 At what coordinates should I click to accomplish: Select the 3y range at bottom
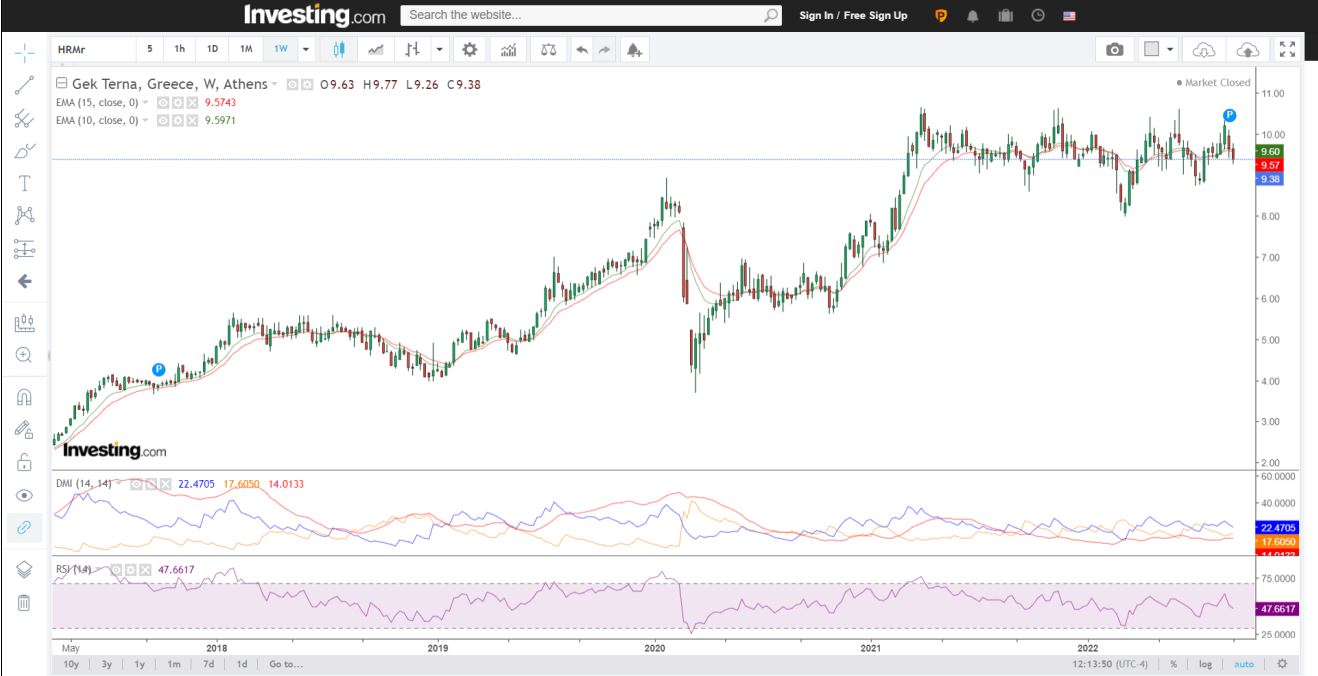pos(106,664)
